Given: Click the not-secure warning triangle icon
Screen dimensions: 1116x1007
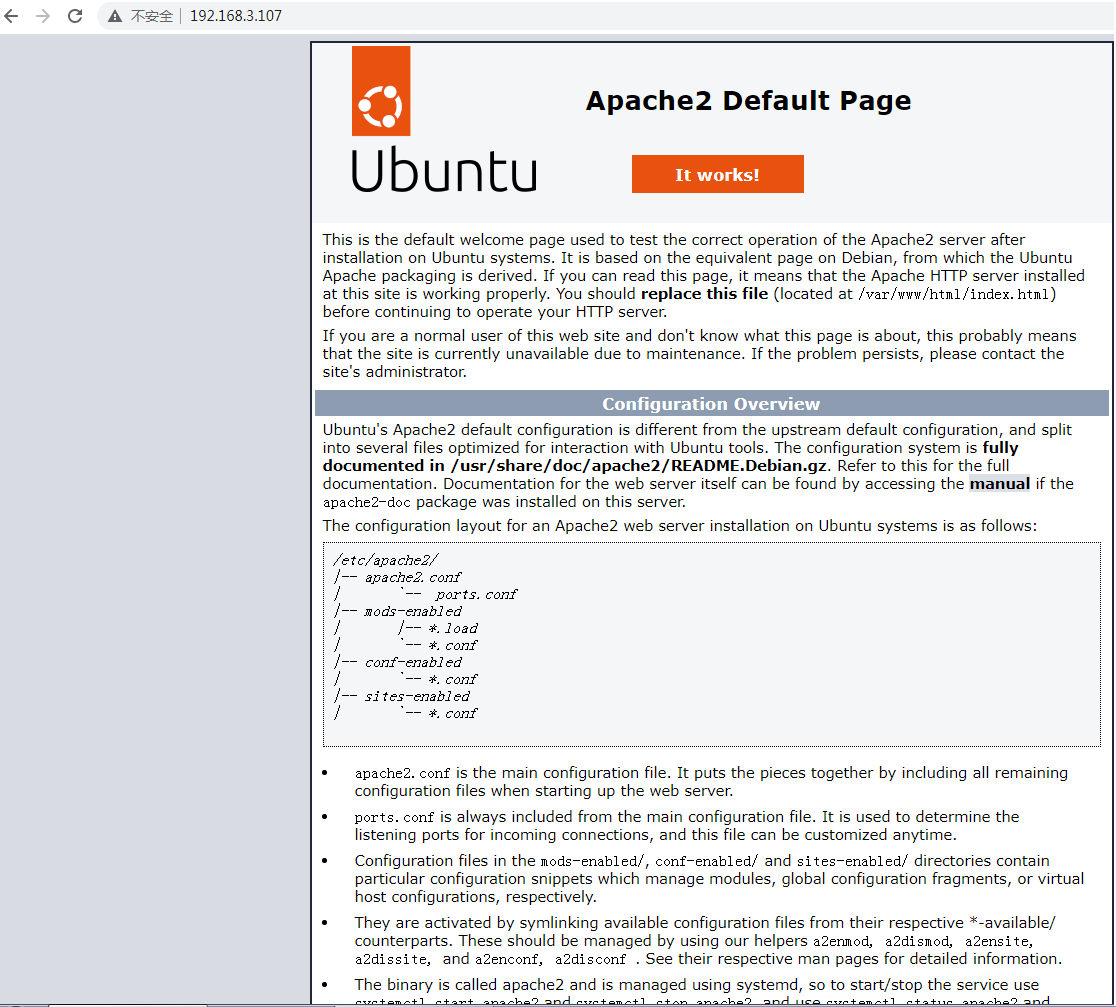Looking at the screenshot, I should [x=115, y=16].
